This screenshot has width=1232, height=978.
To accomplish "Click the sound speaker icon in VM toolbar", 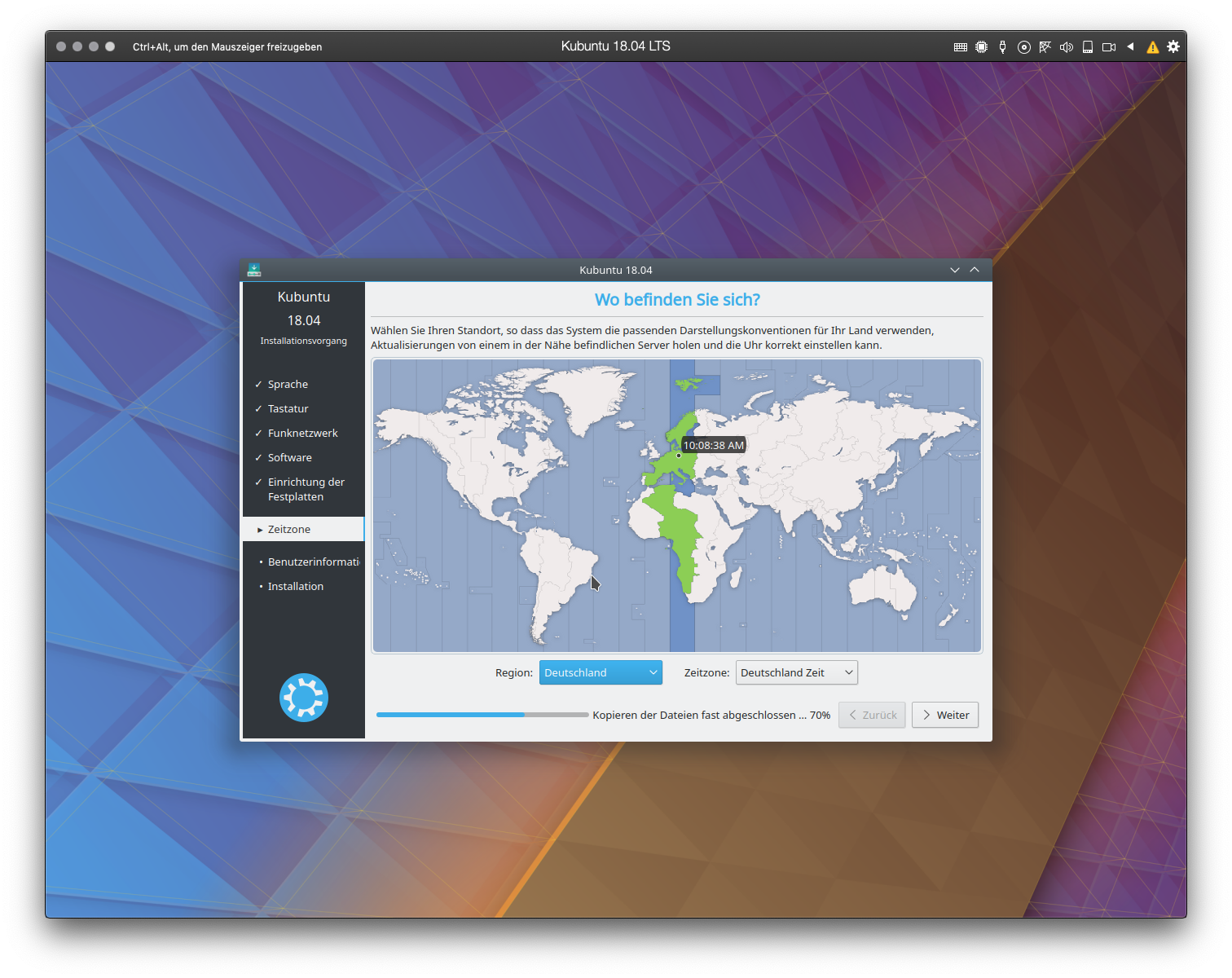I will [1067, 47].
